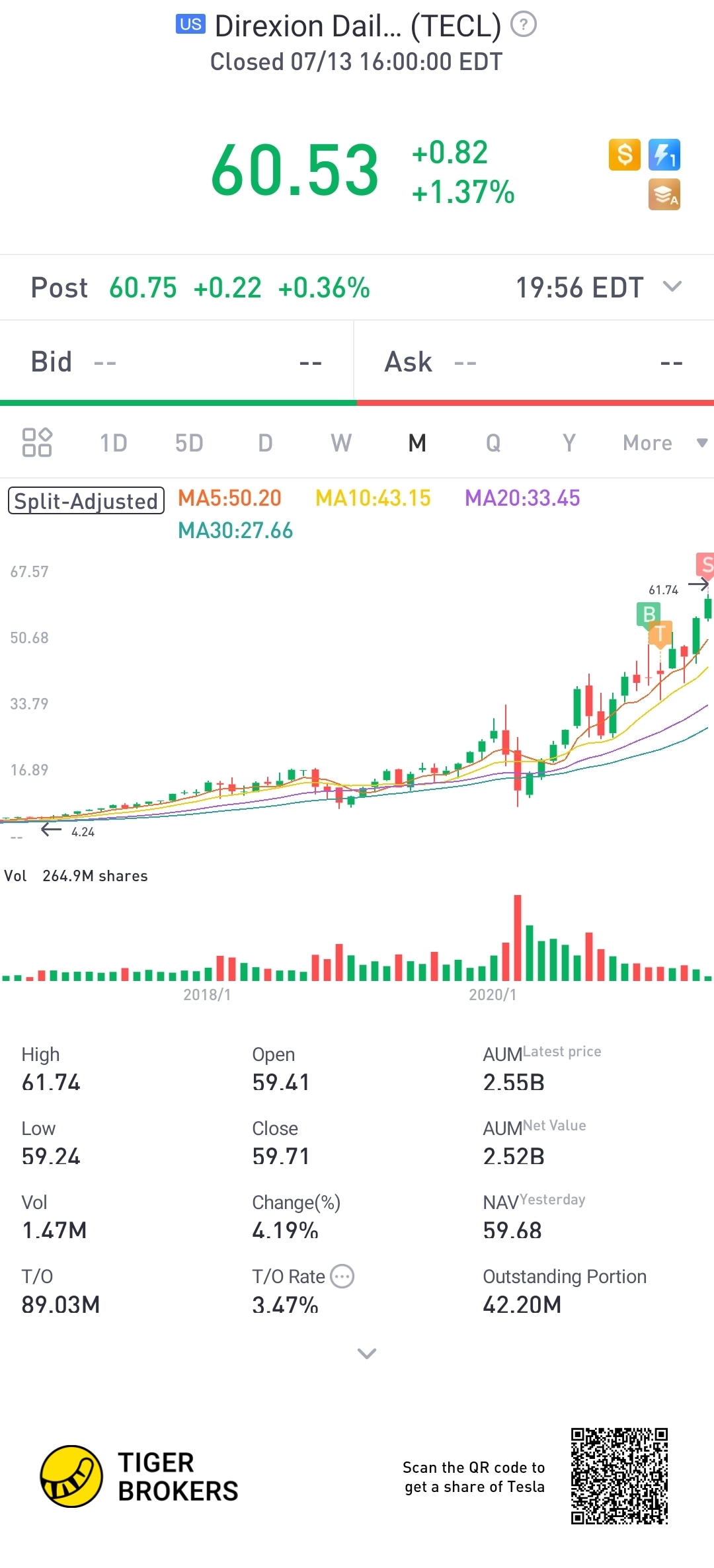714x1568 pixels.
Task: Tap the help question mark beside TECL
Action: (x=524, y=25)
